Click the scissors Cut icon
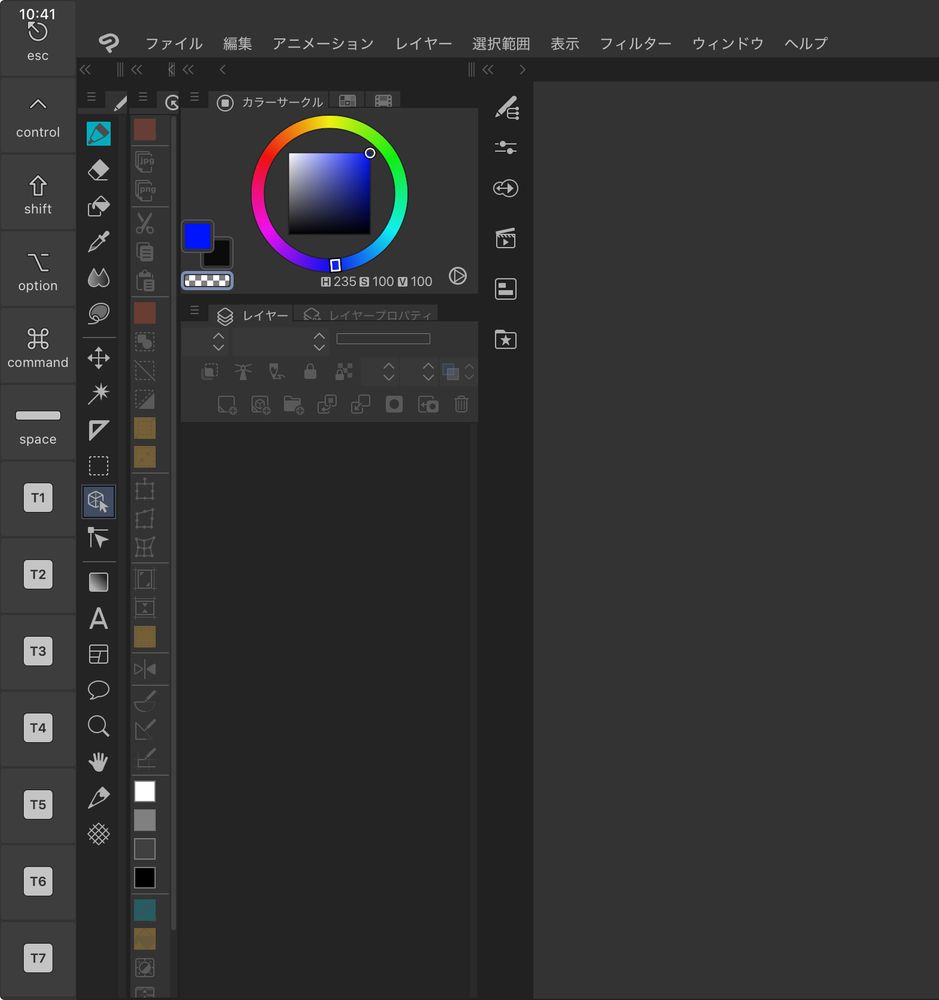 pyautogui.click(x=145, y=223)
